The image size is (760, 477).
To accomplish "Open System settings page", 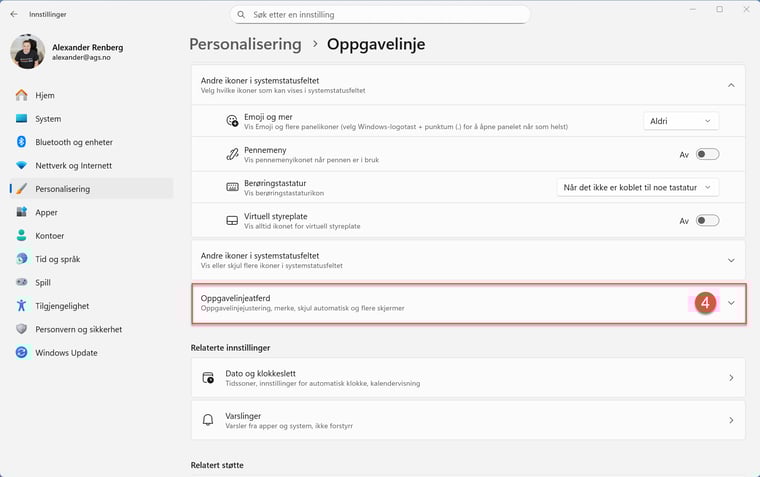I will click(x=92, y=118).
